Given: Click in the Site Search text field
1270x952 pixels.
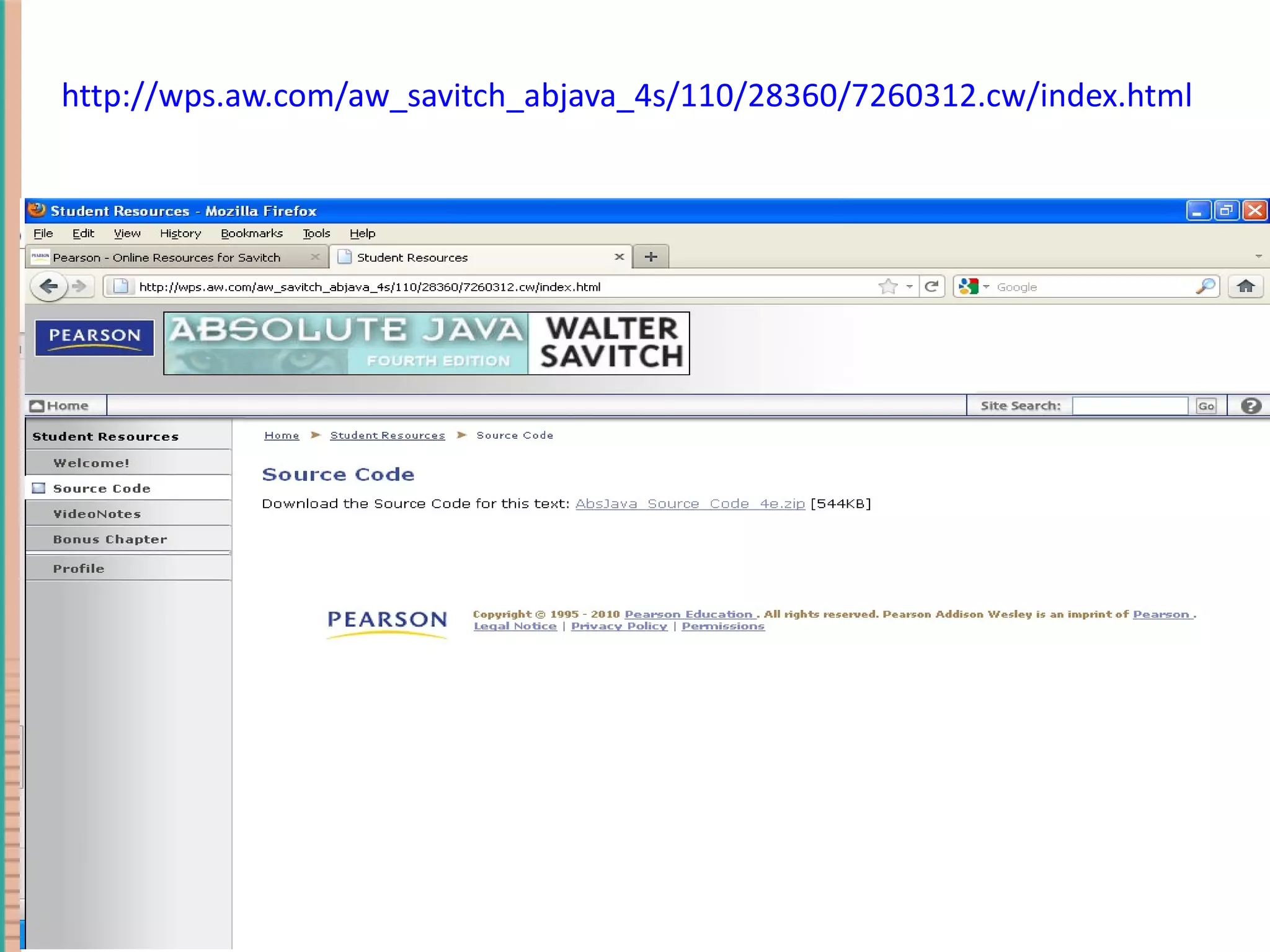Looking at the screenshot, I should (1129, 406).
